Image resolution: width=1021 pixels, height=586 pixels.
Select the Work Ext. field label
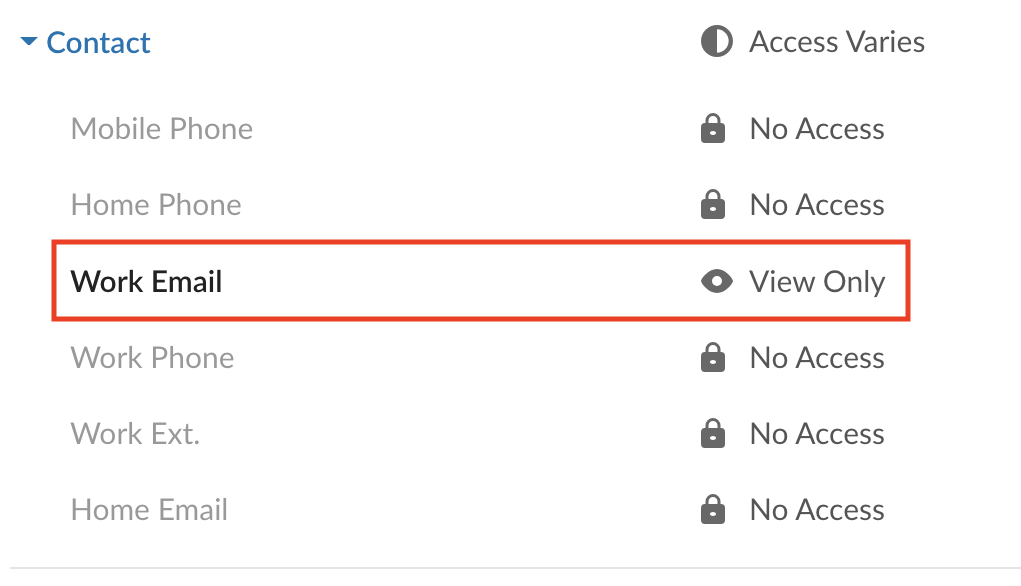pos(135,434)
